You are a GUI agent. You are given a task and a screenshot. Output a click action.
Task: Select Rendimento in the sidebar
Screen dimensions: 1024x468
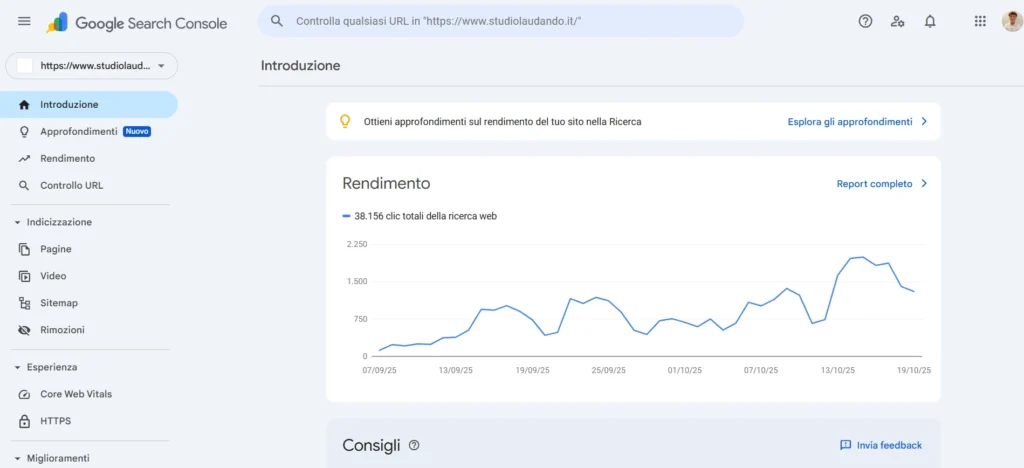coord(67,158)
